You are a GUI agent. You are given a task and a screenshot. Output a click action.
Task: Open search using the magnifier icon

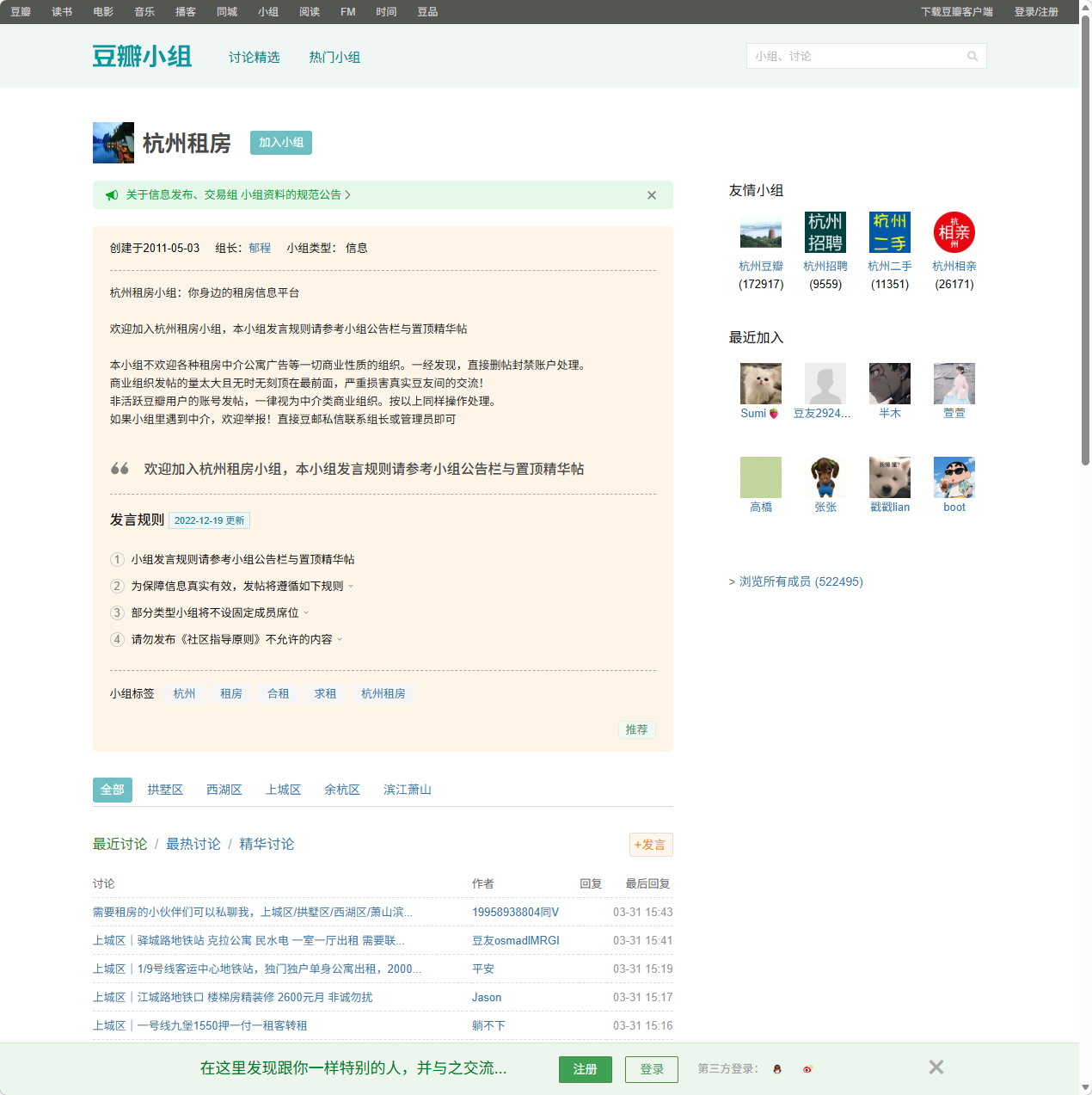click(972, 55)
